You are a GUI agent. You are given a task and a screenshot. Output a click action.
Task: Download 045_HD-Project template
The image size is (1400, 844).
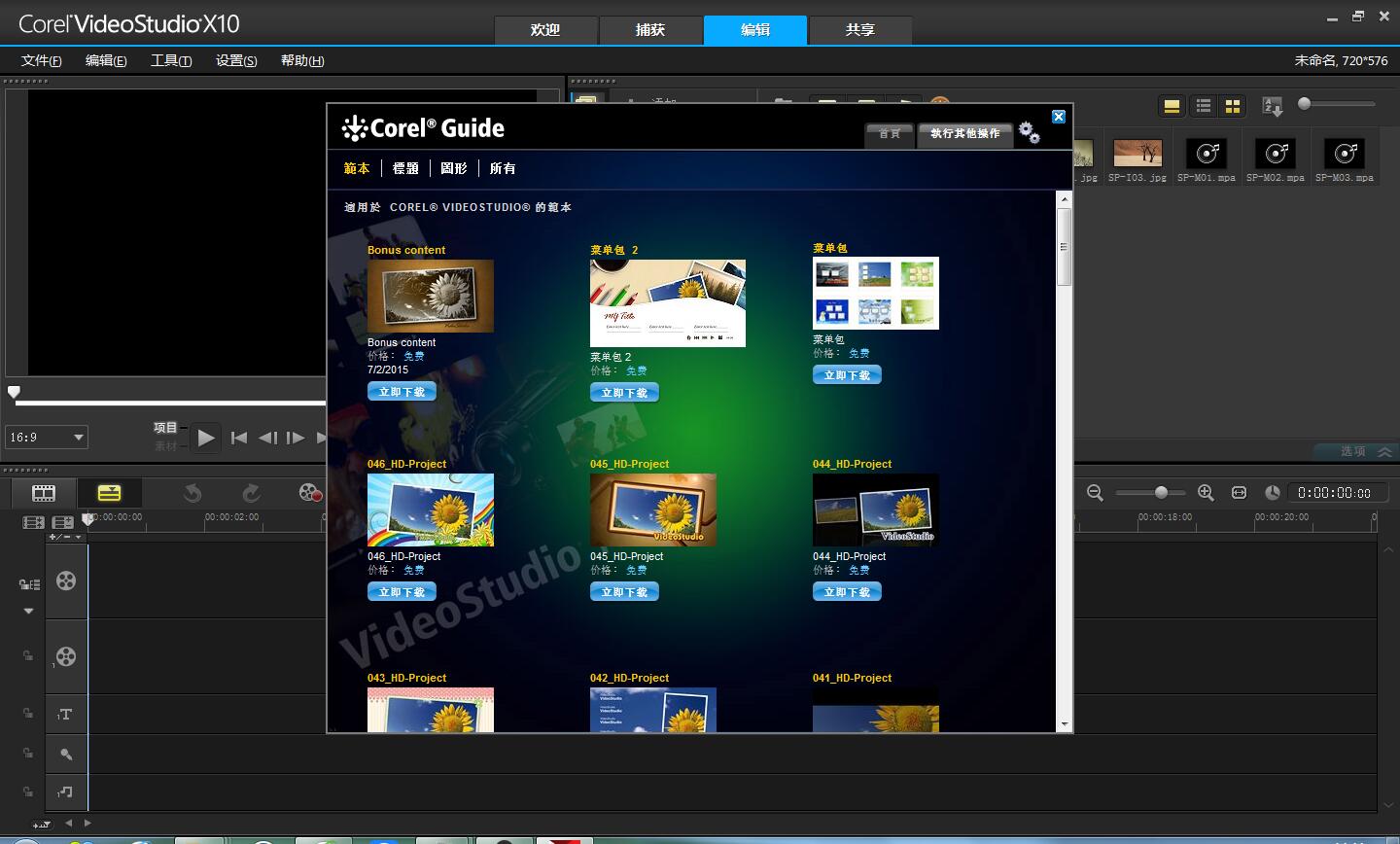(624, 592)
